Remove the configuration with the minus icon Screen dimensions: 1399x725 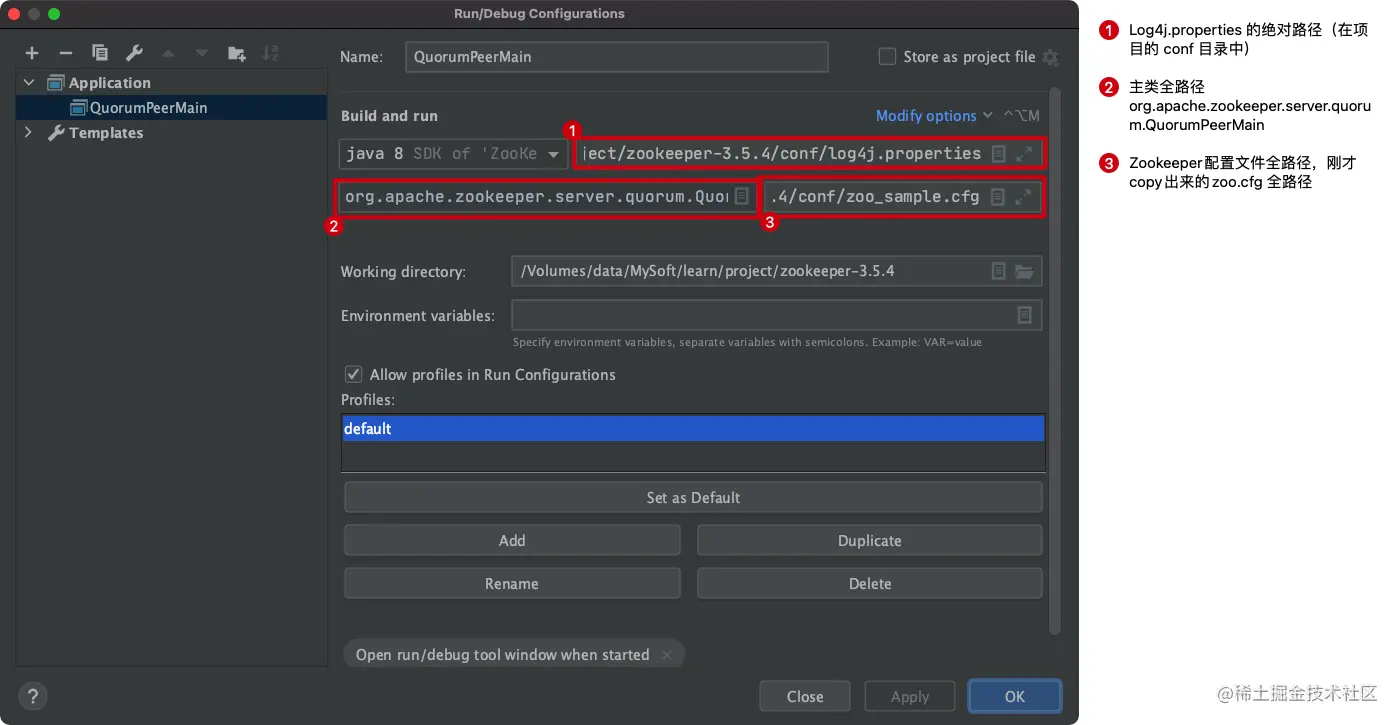pyautogui.click(x=66, y=53)
